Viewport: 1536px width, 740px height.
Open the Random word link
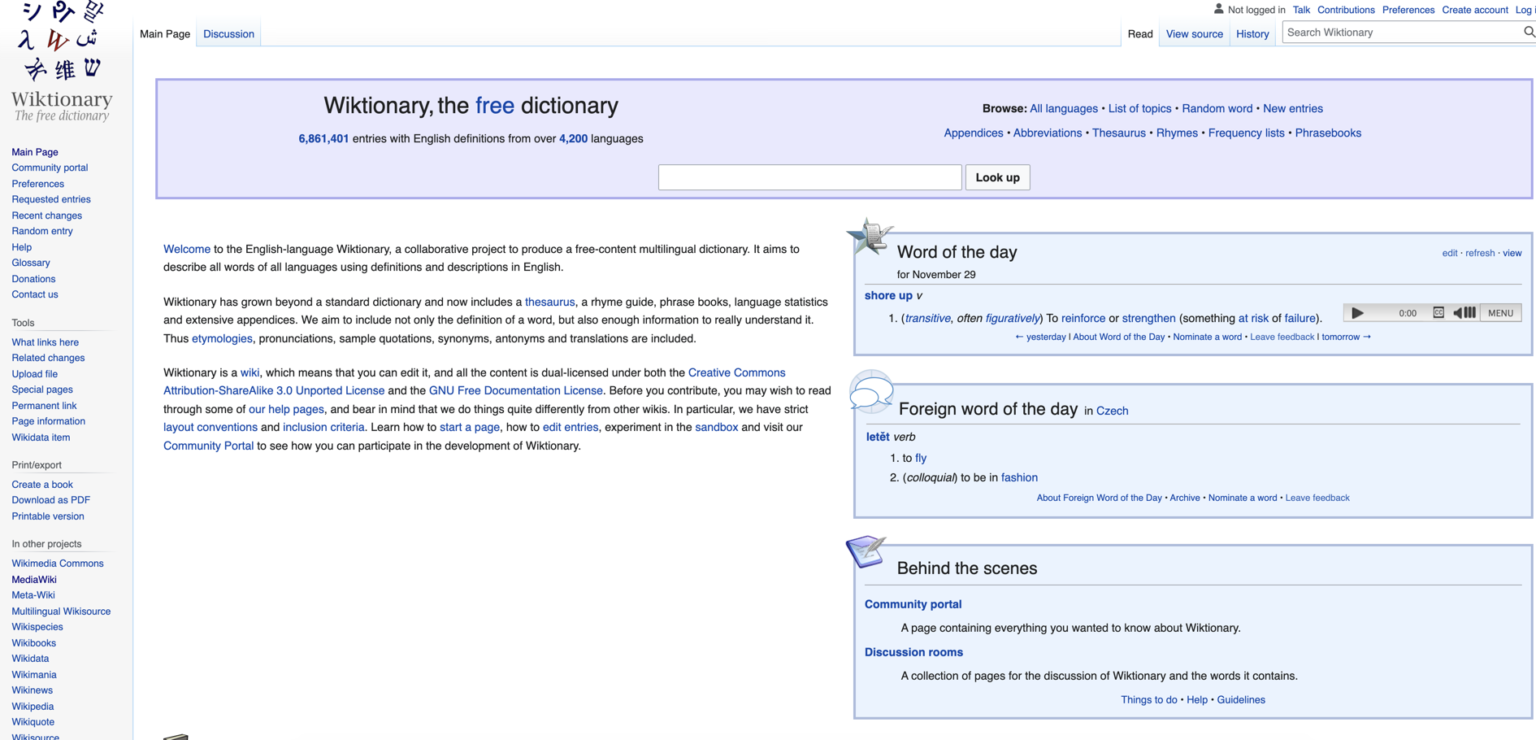(x=1216, y=108)
